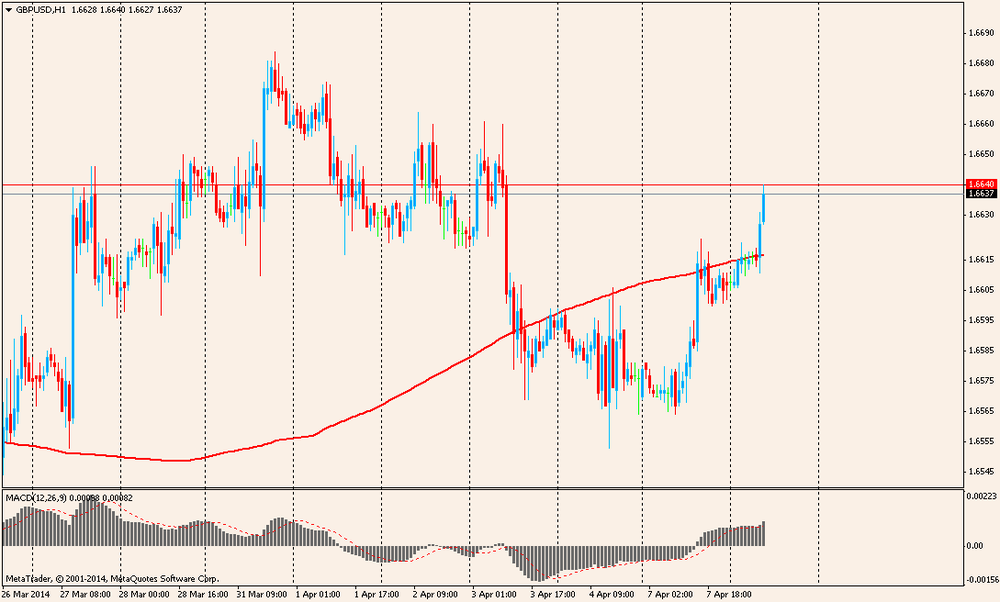Click the 1 Apr 01:00 time label
The image size is (1000, 602).
point(318,594)
